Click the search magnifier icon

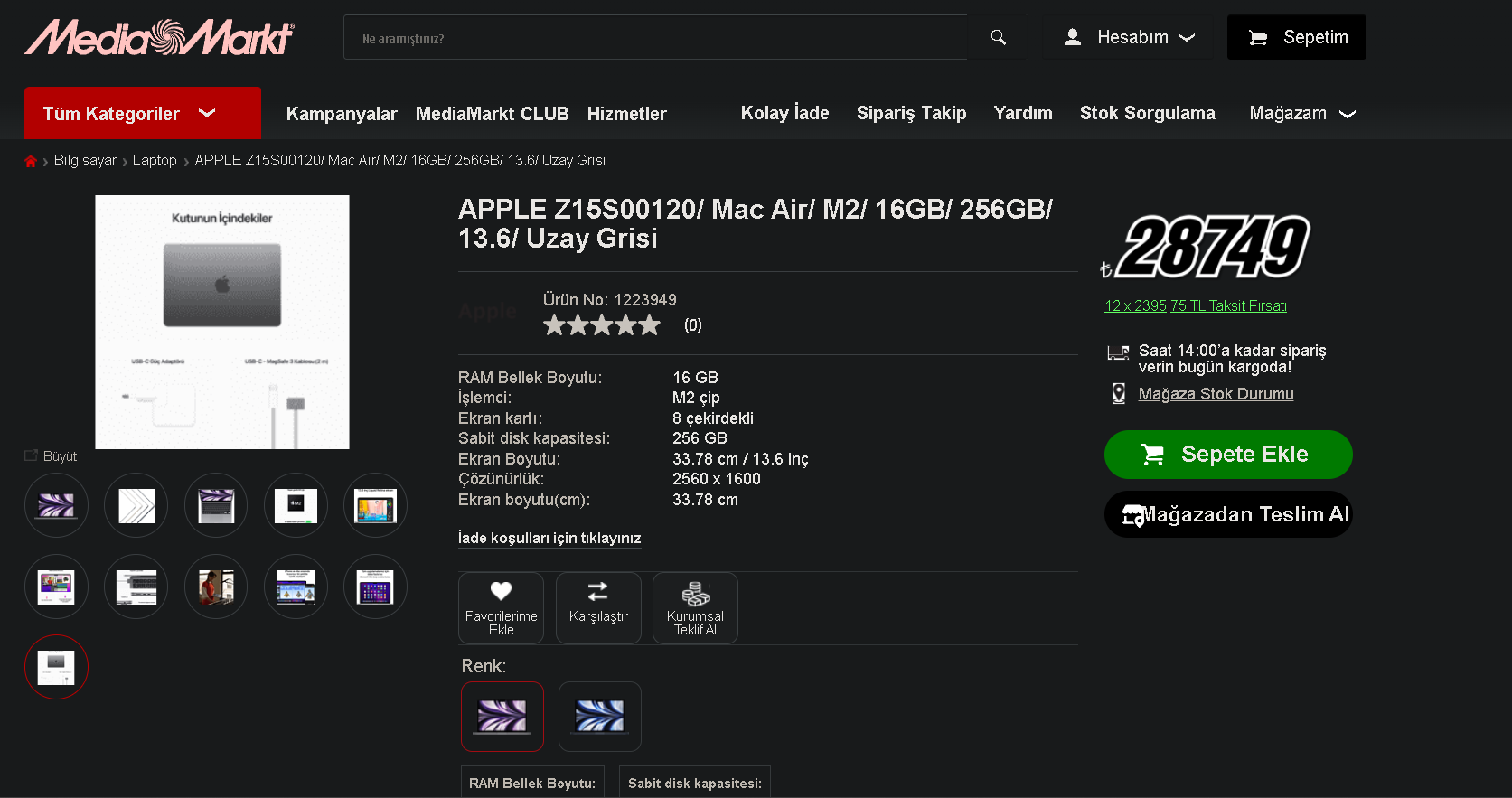tap(998, 37)
